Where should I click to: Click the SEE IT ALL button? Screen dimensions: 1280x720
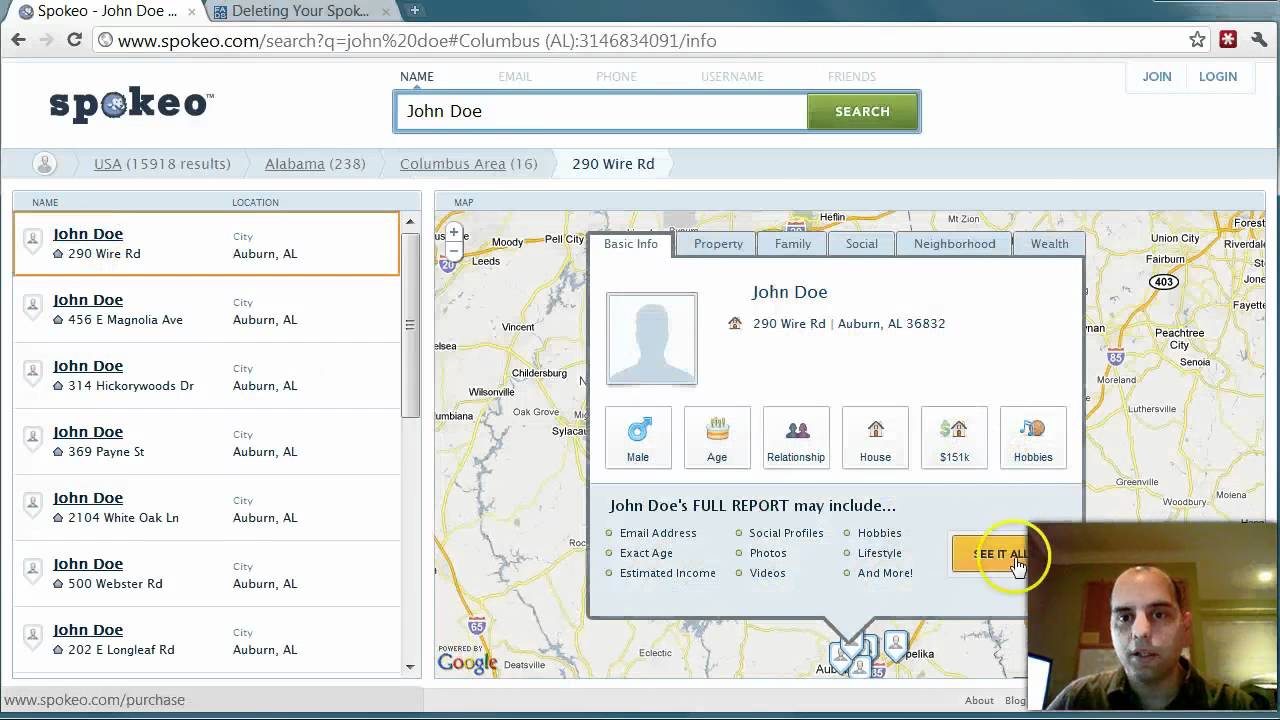click(990, 554)
